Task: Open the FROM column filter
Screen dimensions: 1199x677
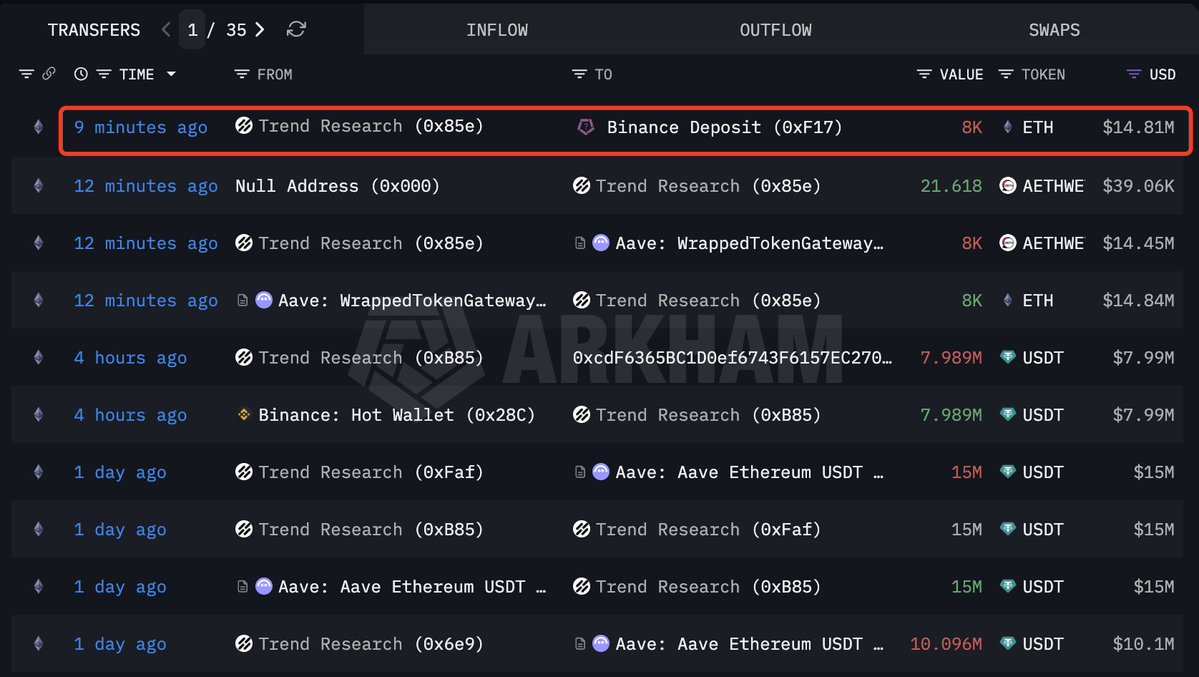Action: click(242, 74)
